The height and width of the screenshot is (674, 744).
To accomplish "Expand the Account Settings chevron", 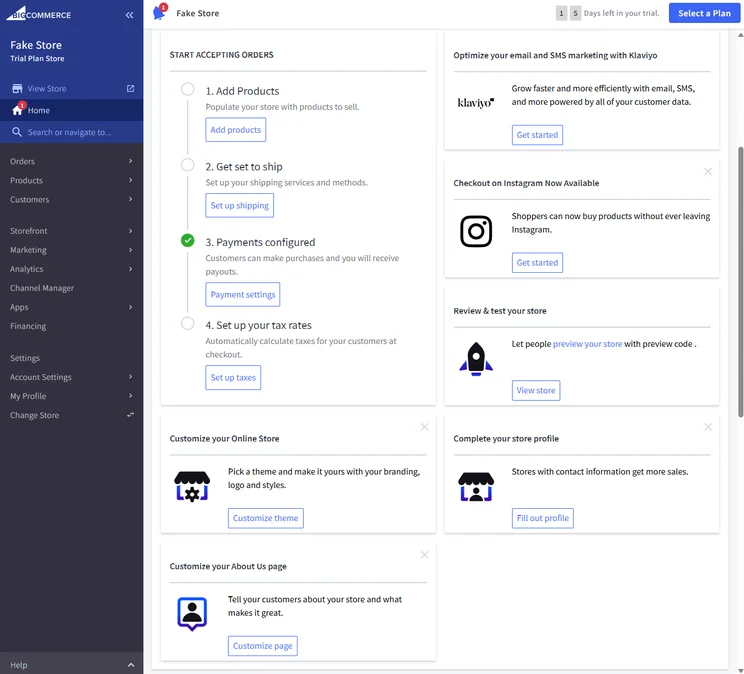I will (x=130, y=377).
